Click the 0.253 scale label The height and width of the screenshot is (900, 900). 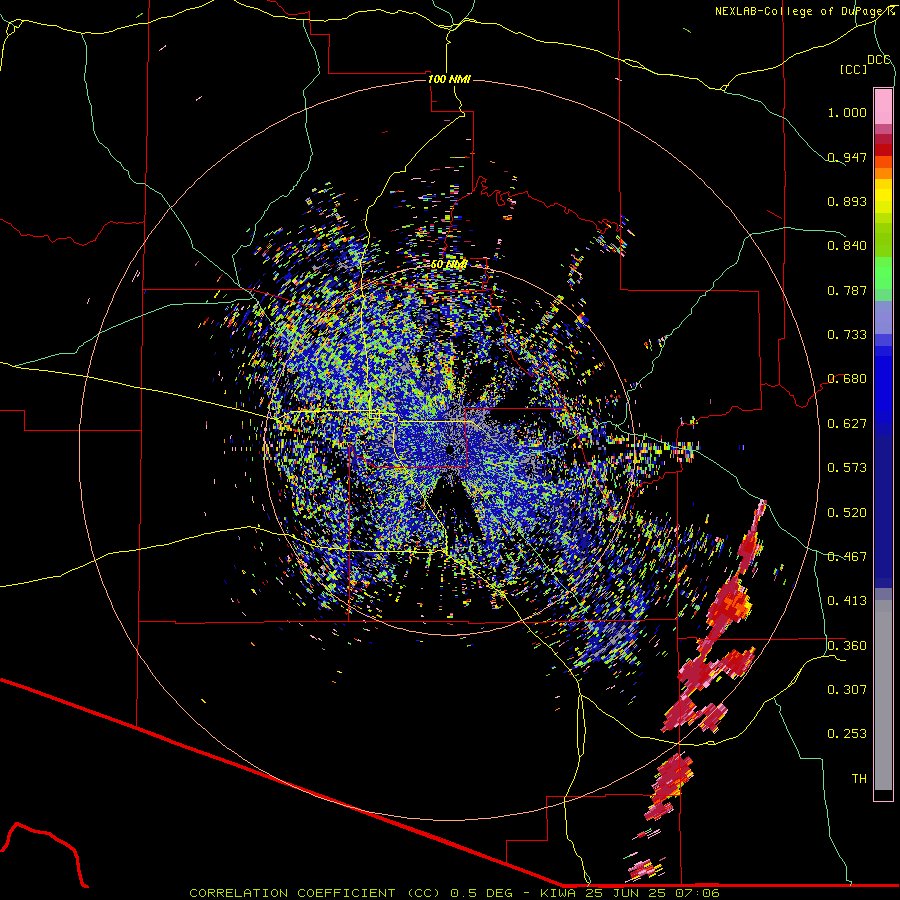(x=847, y=734)
